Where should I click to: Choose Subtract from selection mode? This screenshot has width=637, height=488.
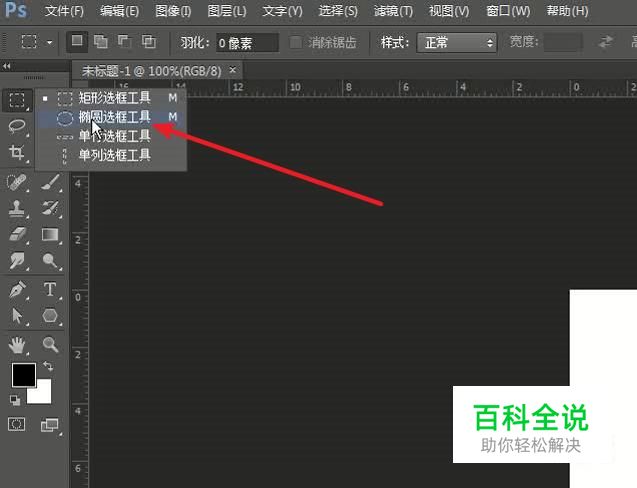(x=125, y=41)
